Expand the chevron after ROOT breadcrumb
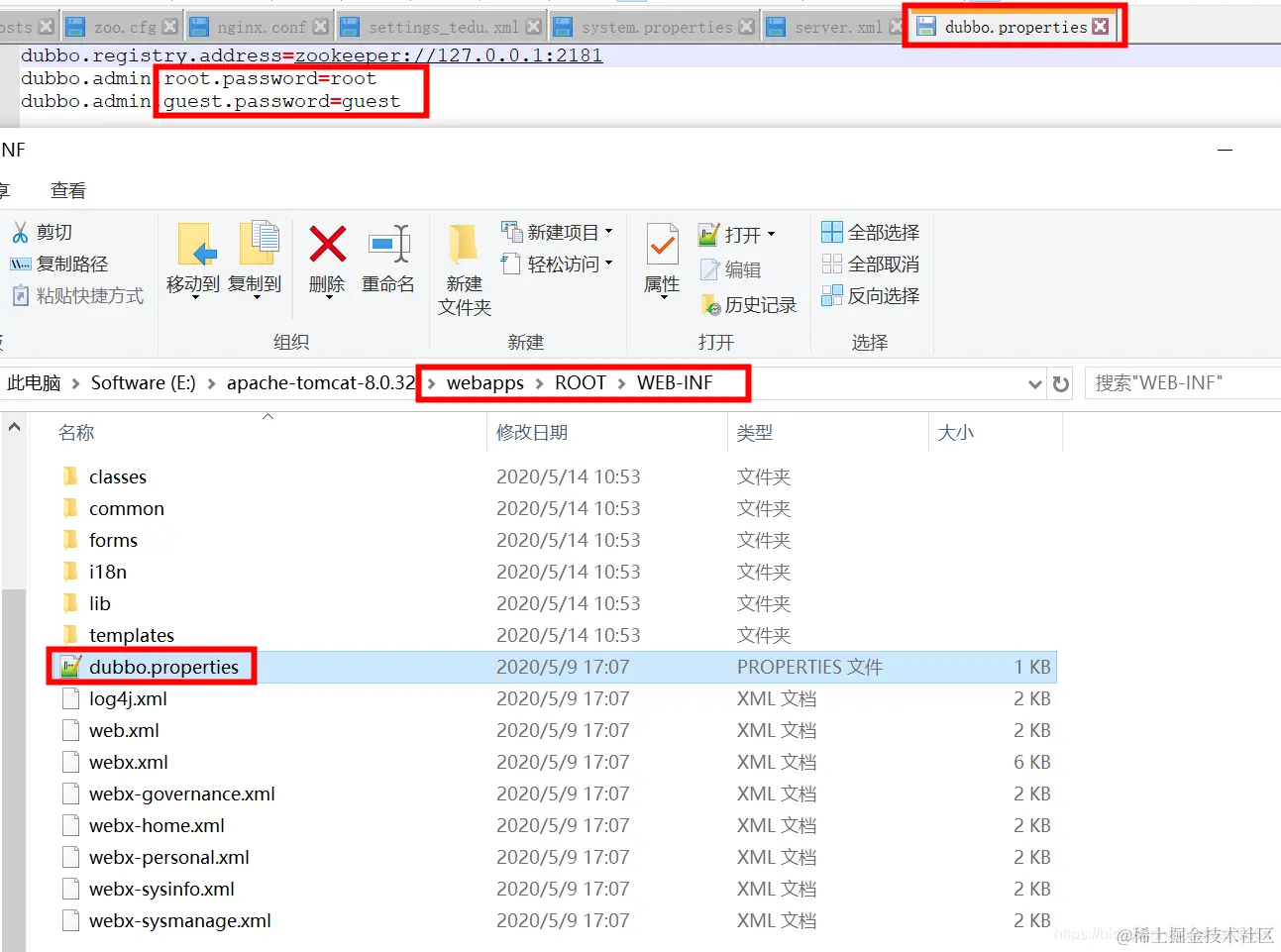 (x=621, y=383)
